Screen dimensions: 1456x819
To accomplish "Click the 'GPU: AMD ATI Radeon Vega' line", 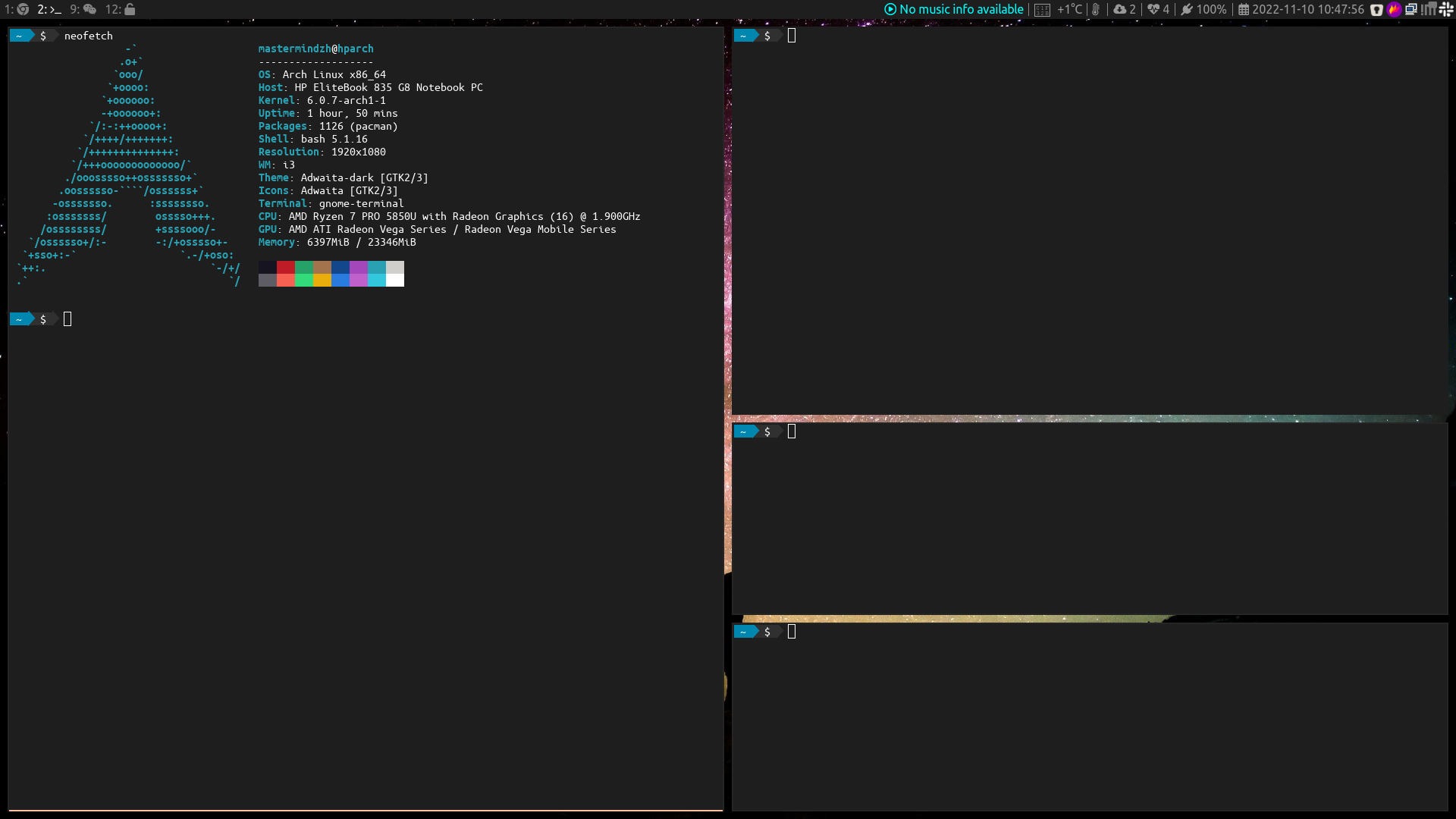I will [437, 229].
